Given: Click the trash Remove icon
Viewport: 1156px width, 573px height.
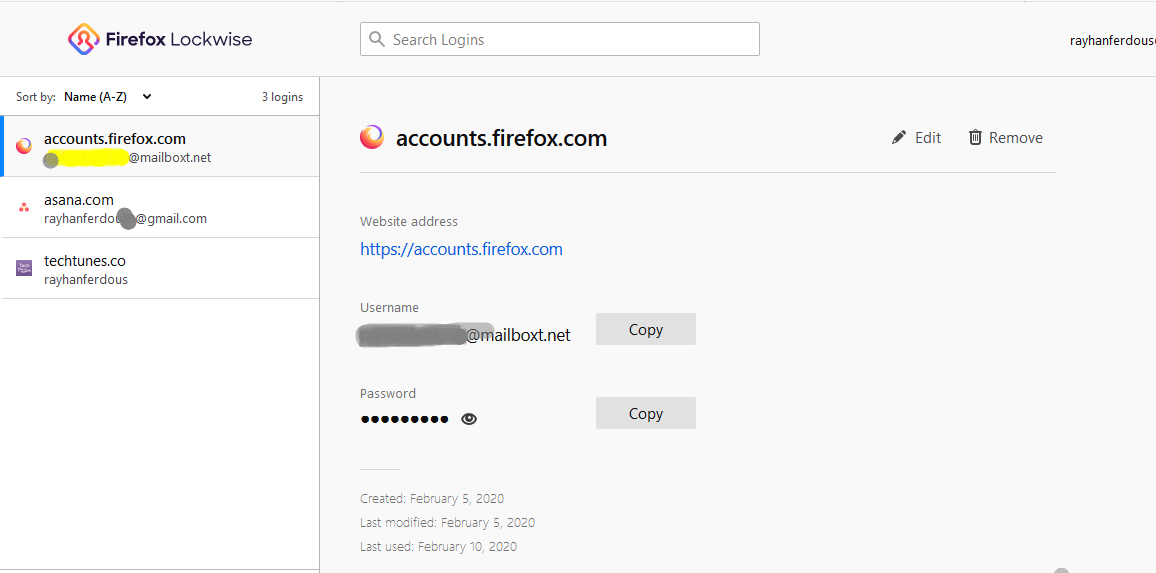Looking at the screenshot, I should (x=975, y=138).
